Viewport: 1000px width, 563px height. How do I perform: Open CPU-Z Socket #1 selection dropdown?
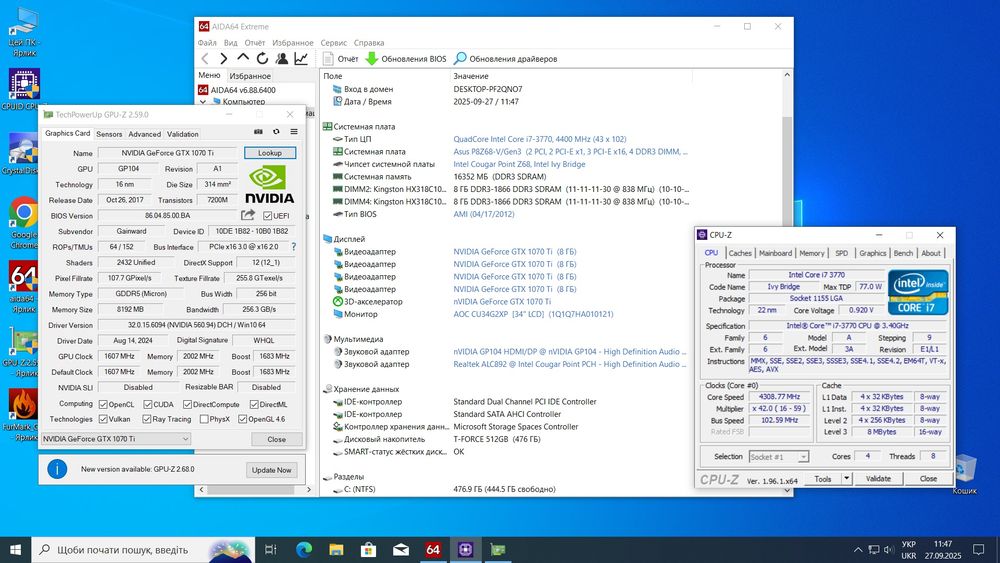[779, 457]
